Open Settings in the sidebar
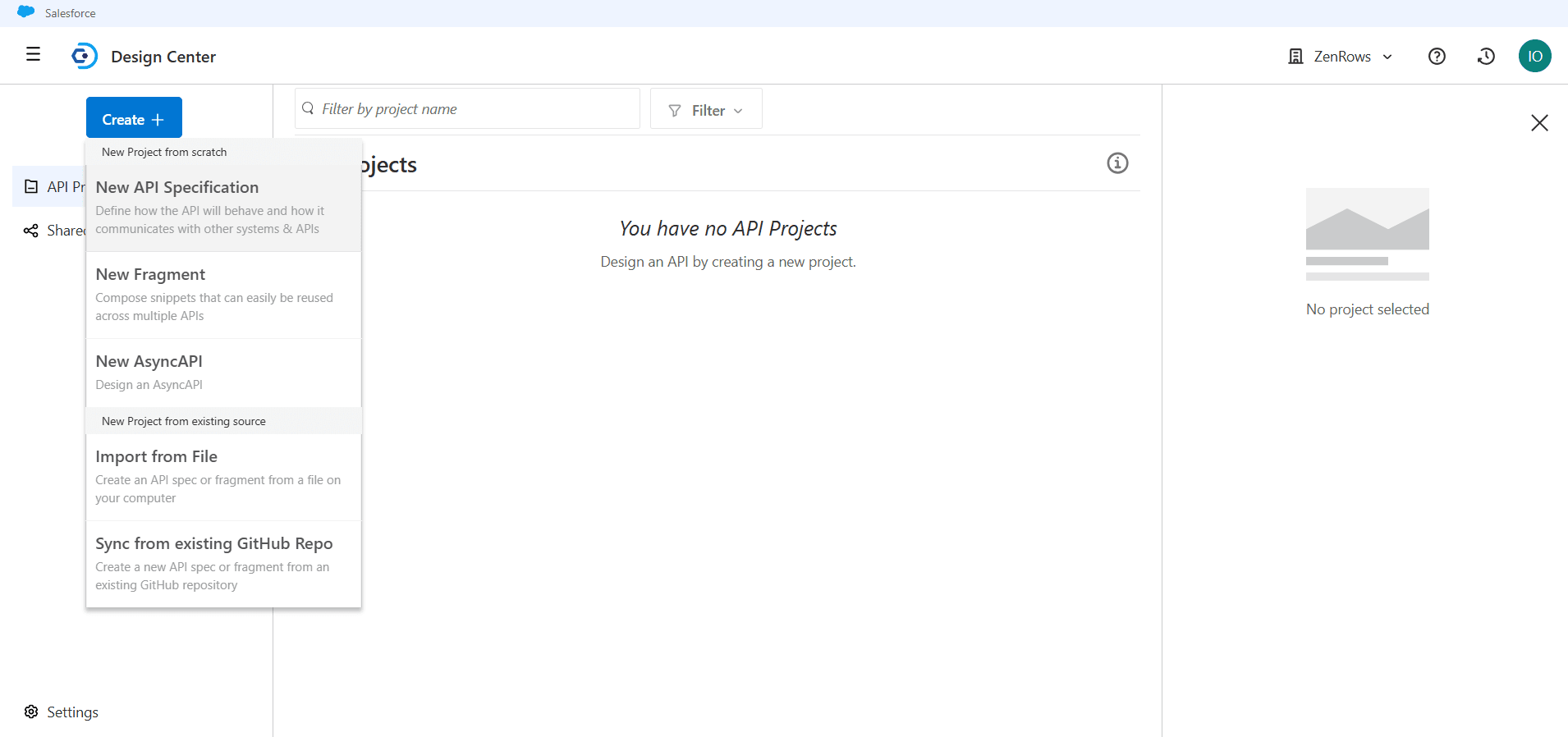 click(62, 712)
